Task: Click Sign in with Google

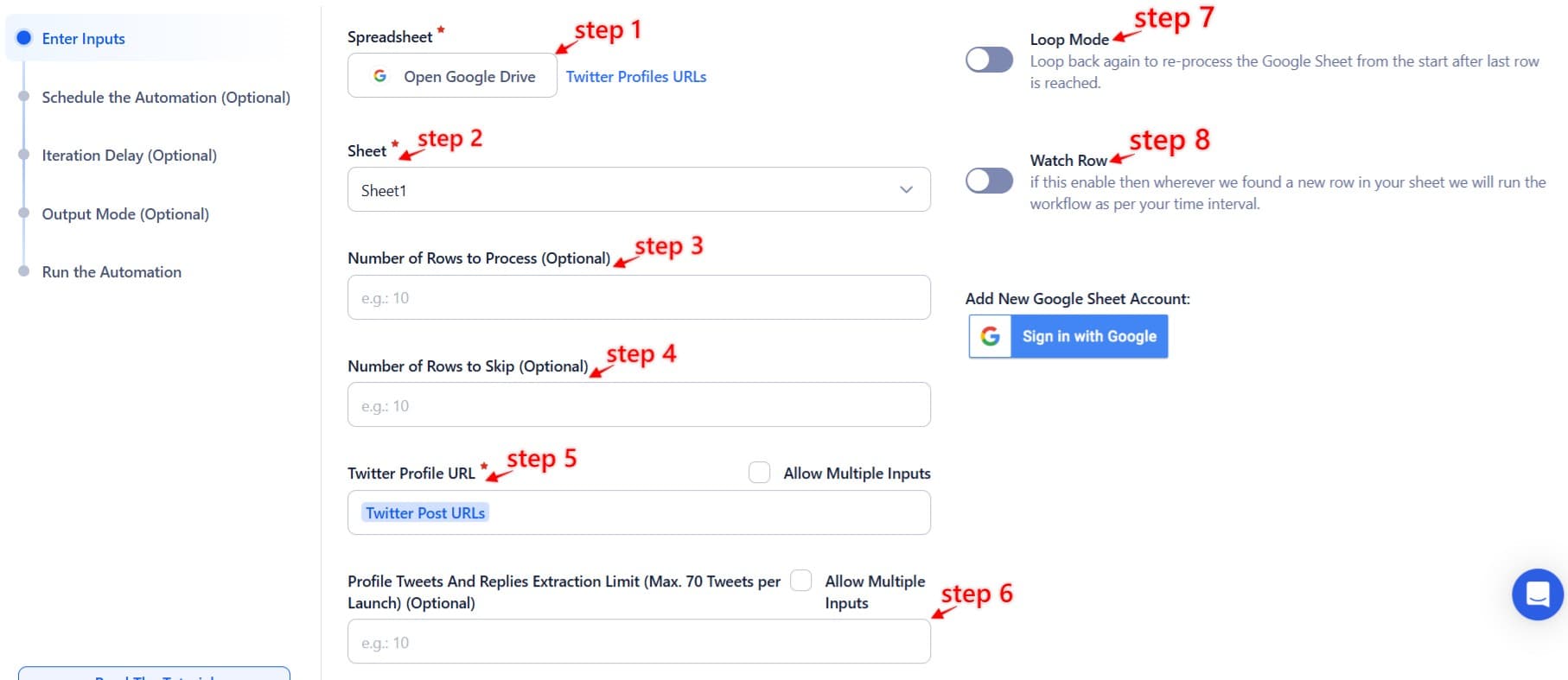Action: click(x=1089, y=336)
